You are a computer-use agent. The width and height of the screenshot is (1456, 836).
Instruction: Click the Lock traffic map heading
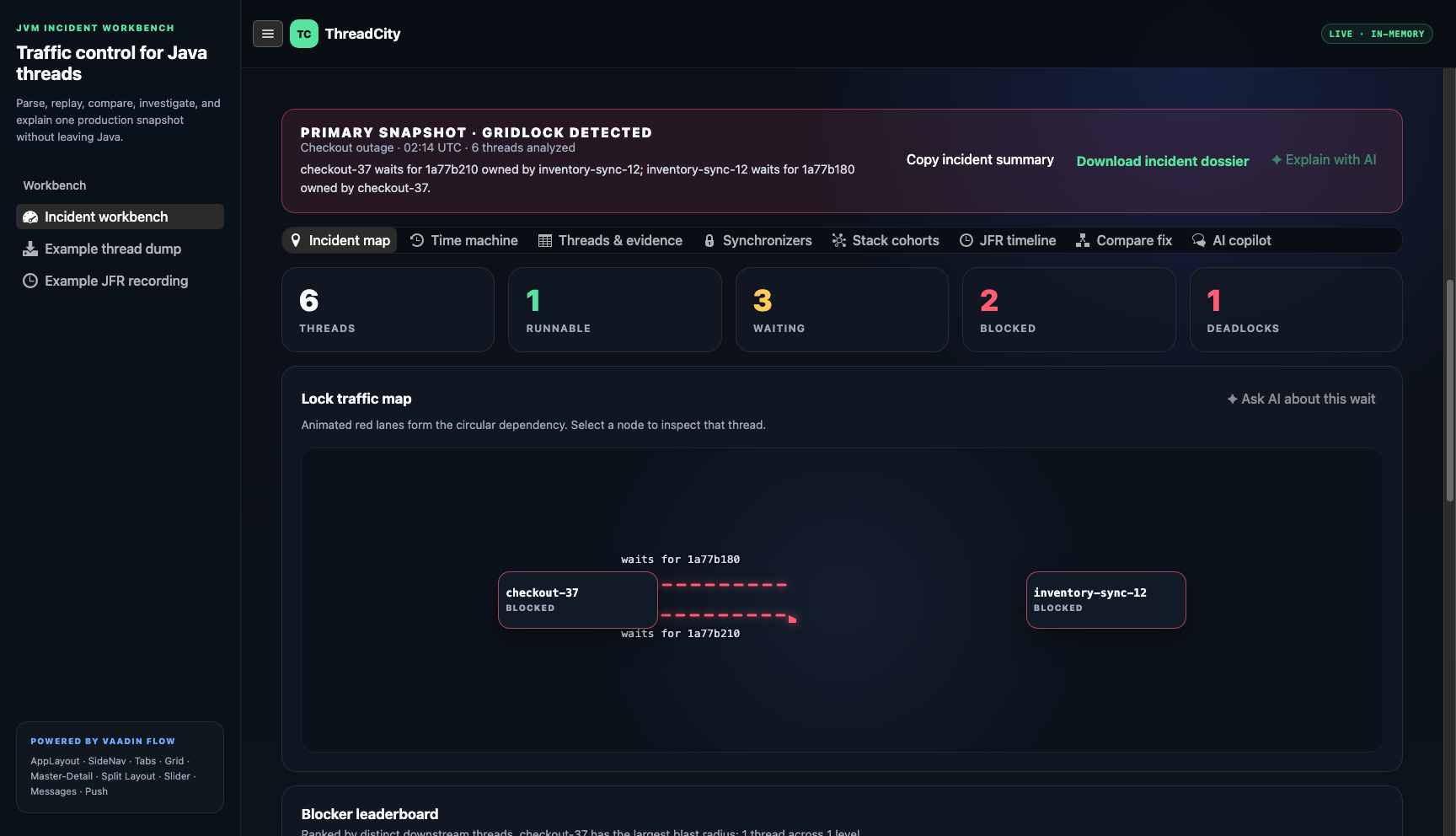click(356, 399)
